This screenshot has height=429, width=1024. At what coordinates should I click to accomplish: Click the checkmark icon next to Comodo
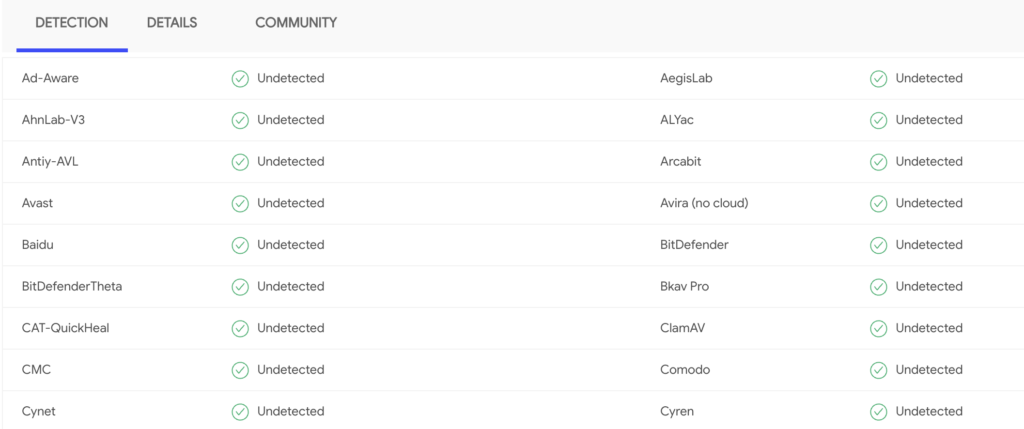tap(878, 370)
